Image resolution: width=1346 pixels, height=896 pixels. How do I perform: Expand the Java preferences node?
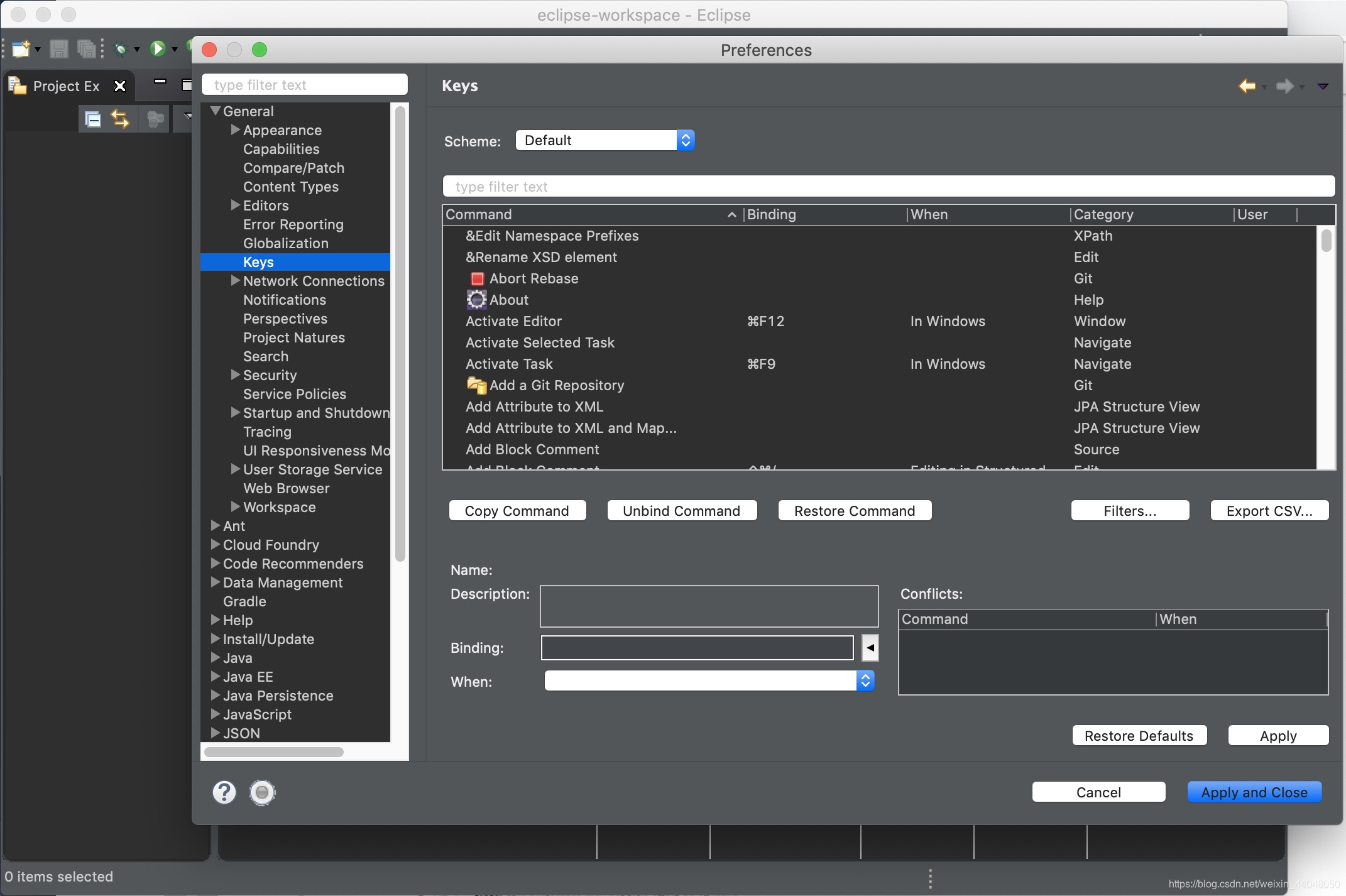click(x=216, y=658)
